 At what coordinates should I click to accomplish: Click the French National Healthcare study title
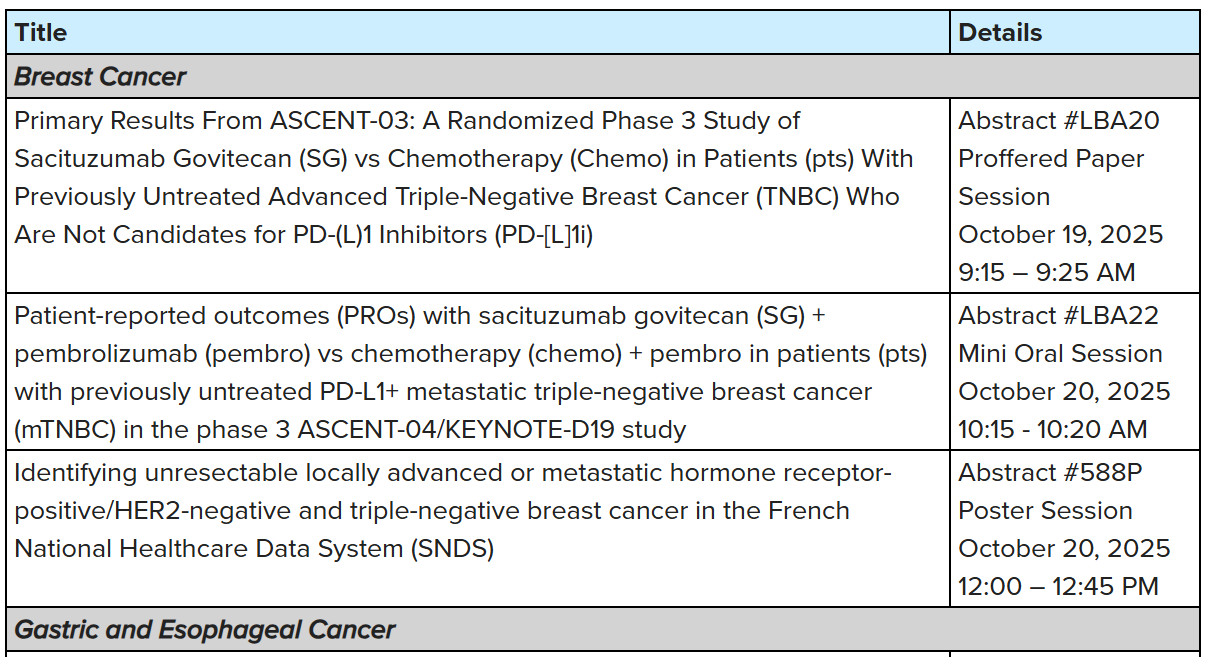click(x=452, y=472)
